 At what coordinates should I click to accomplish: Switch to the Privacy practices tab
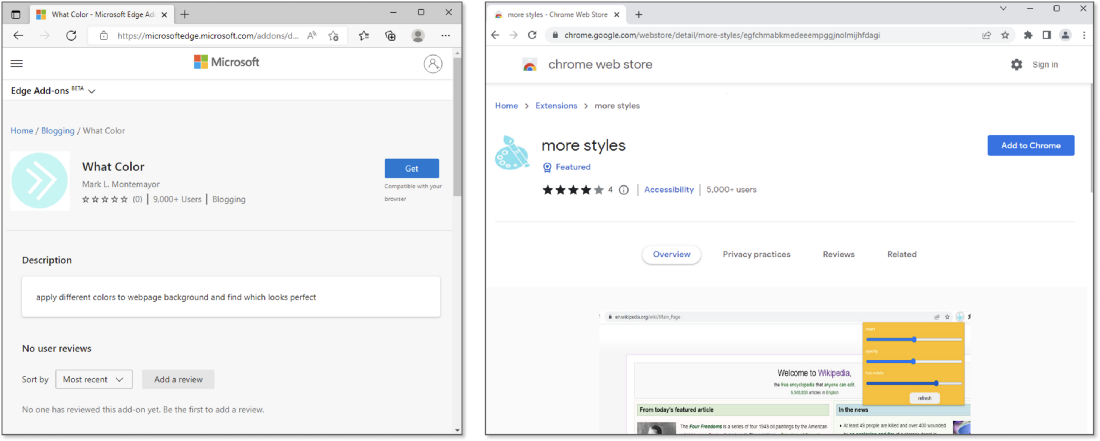pos(756,254)
